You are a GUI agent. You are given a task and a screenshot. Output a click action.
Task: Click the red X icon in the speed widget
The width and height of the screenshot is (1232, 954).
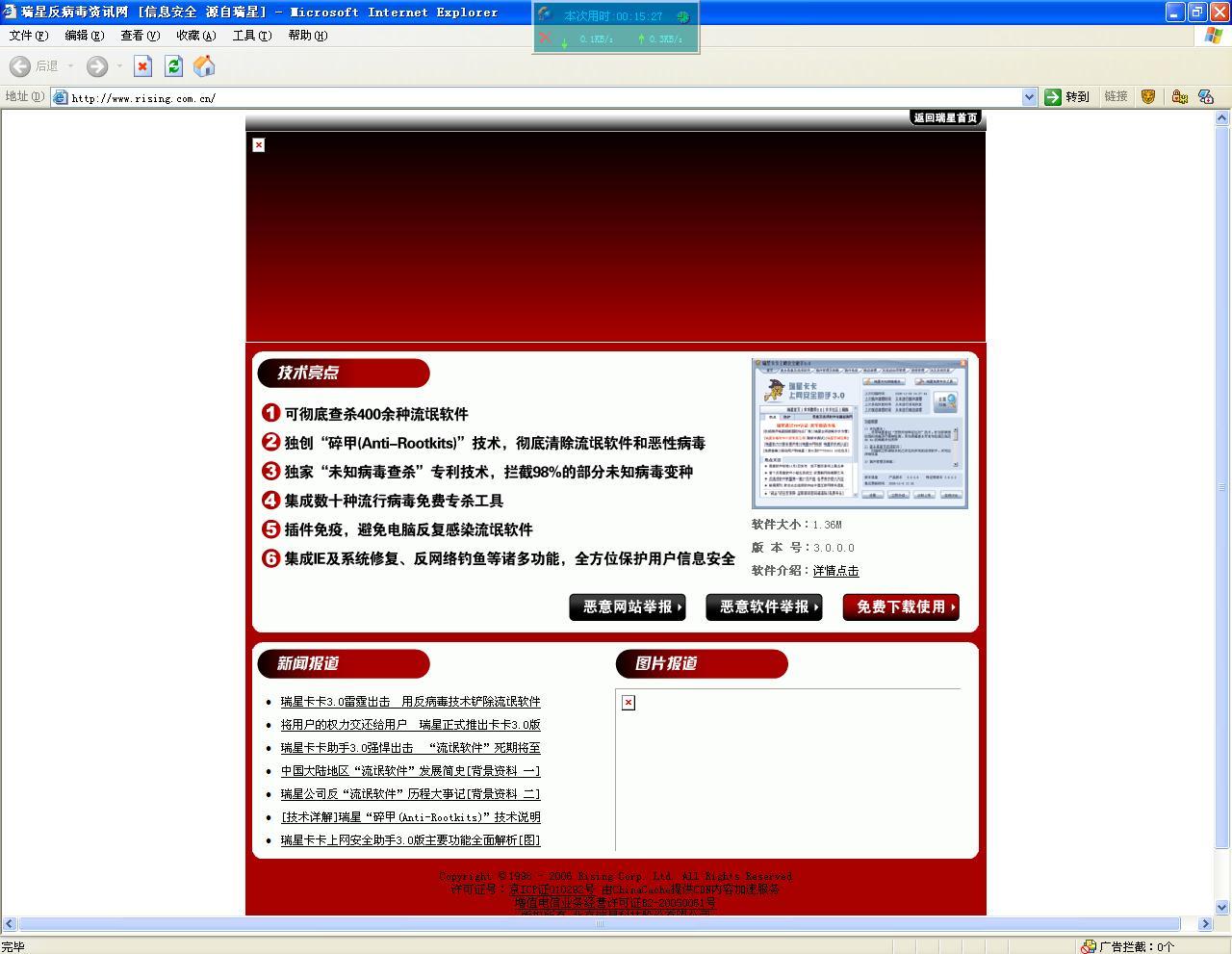(x=545, y=38)
